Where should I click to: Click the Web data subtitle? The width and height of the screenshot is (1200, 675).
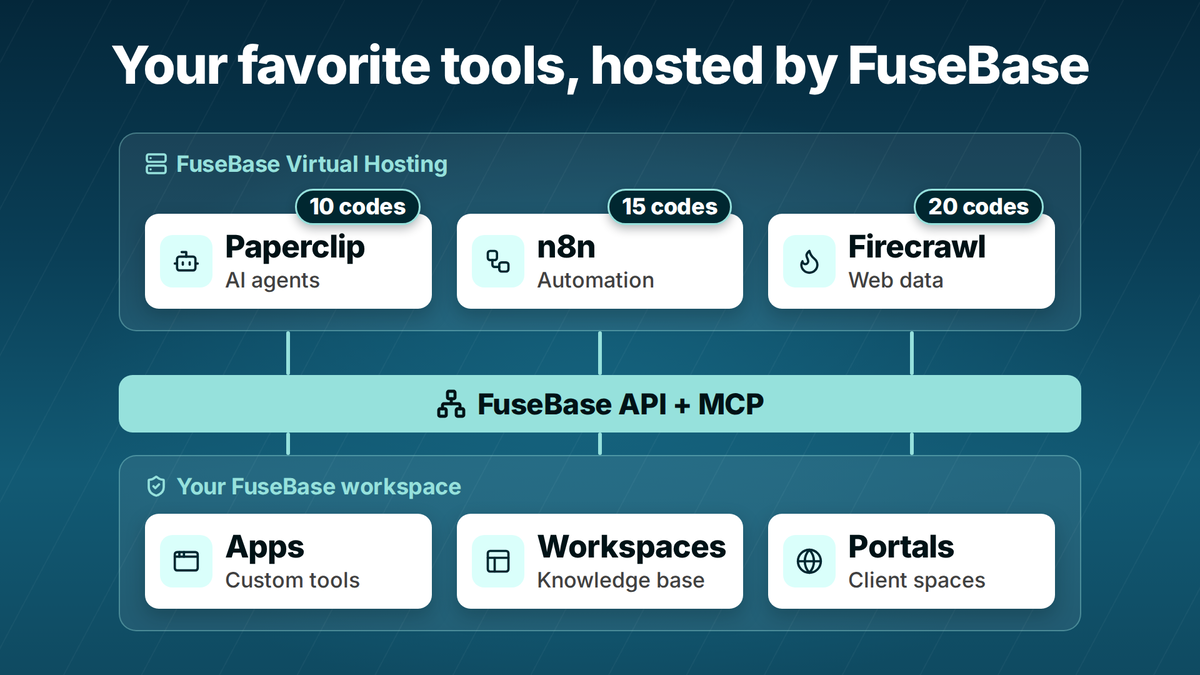coord(896,280)
